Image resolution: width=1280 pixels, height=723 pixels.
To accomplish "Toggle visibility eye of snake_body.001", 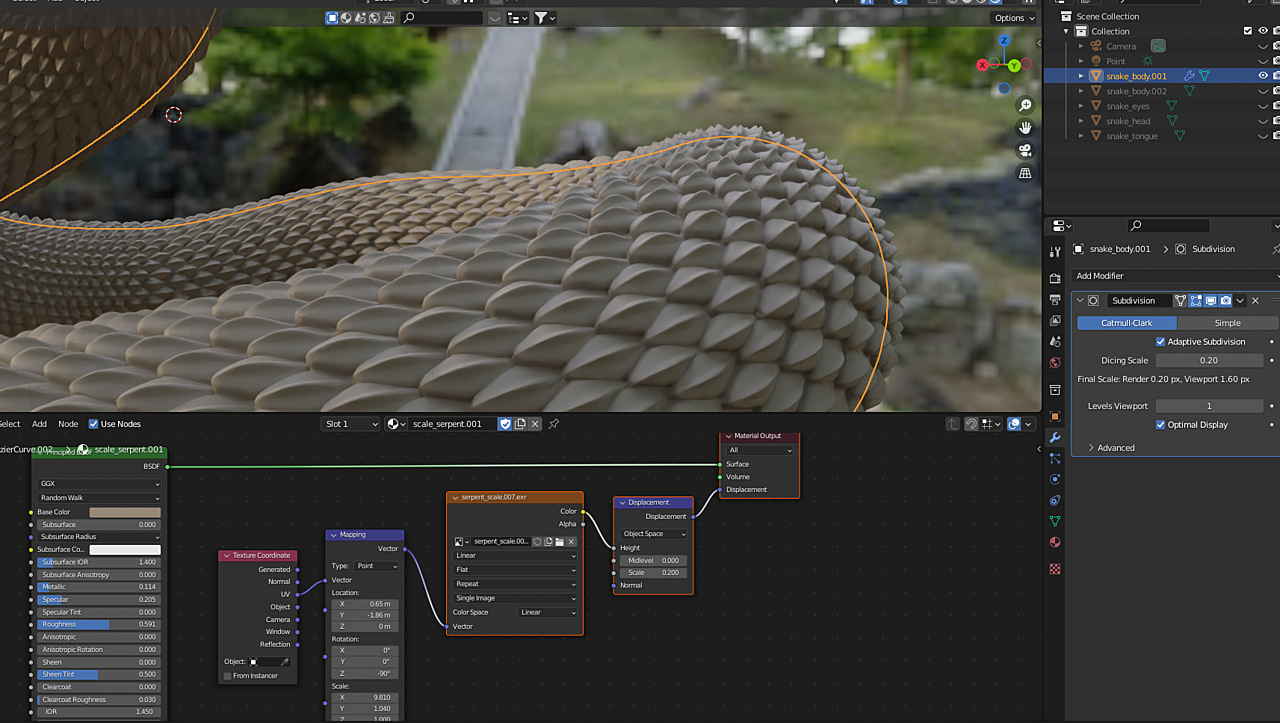I will click(1263, 76).
